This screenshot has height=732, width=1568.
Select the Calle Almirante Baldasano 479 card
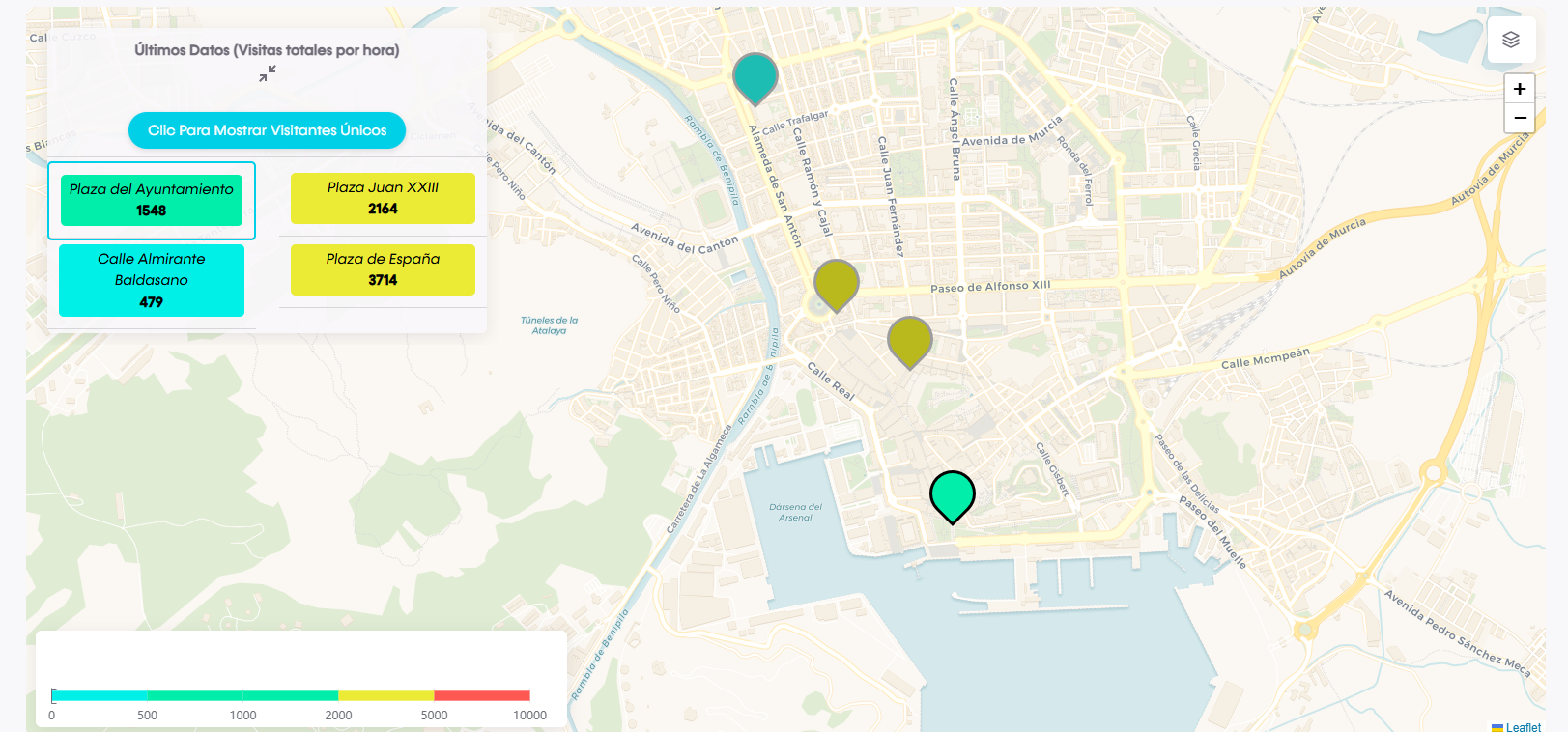(152, 280)
